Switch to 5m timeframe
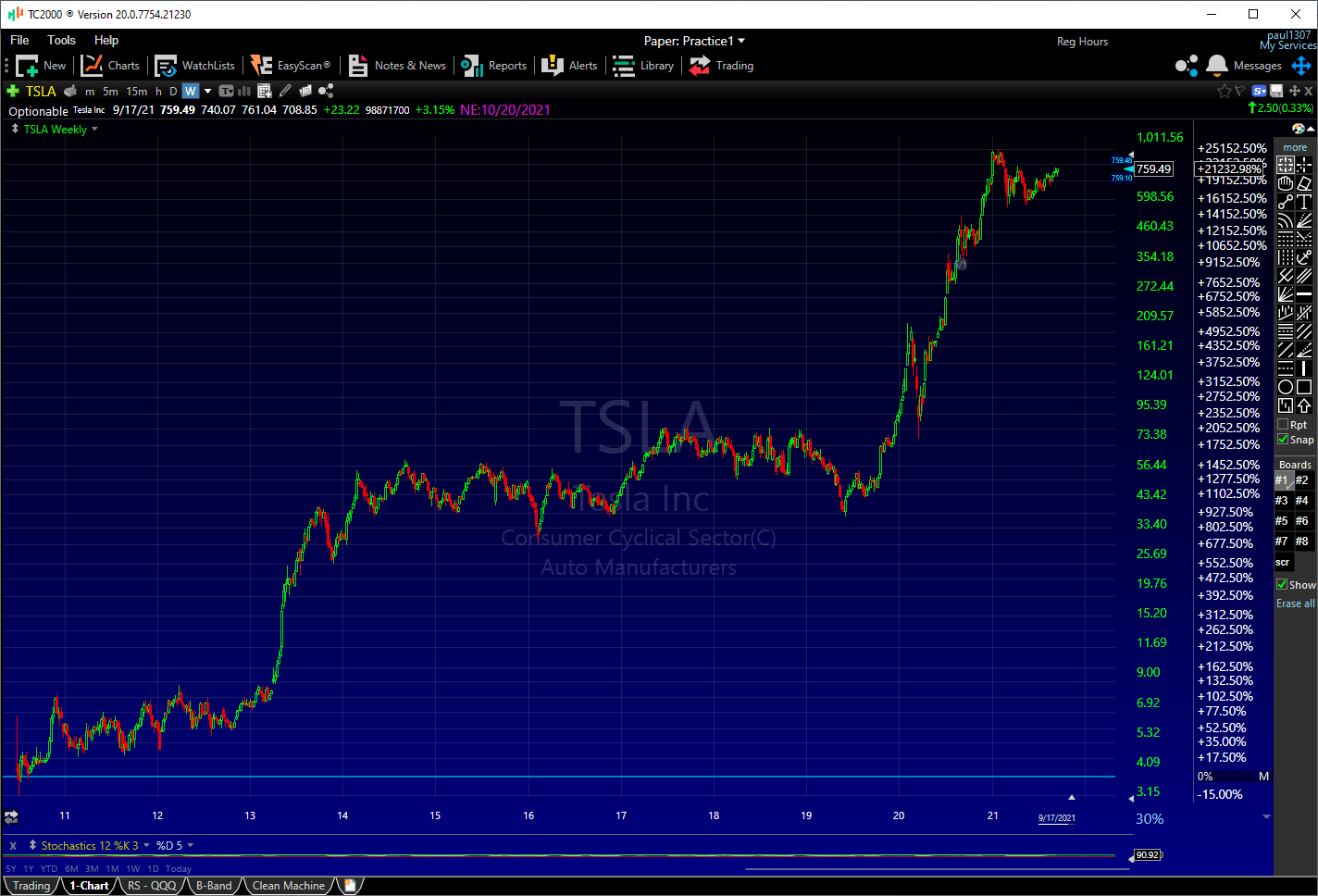 pos(110,91)
